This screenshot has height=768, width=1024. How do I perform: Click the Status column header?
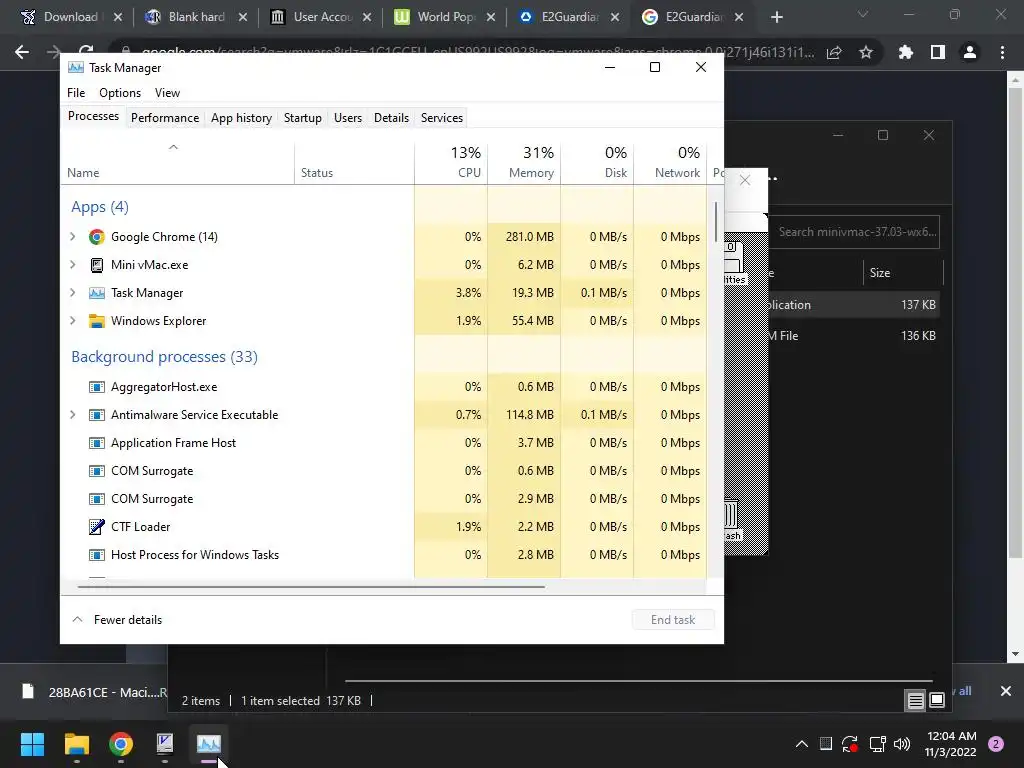(355, 163)
